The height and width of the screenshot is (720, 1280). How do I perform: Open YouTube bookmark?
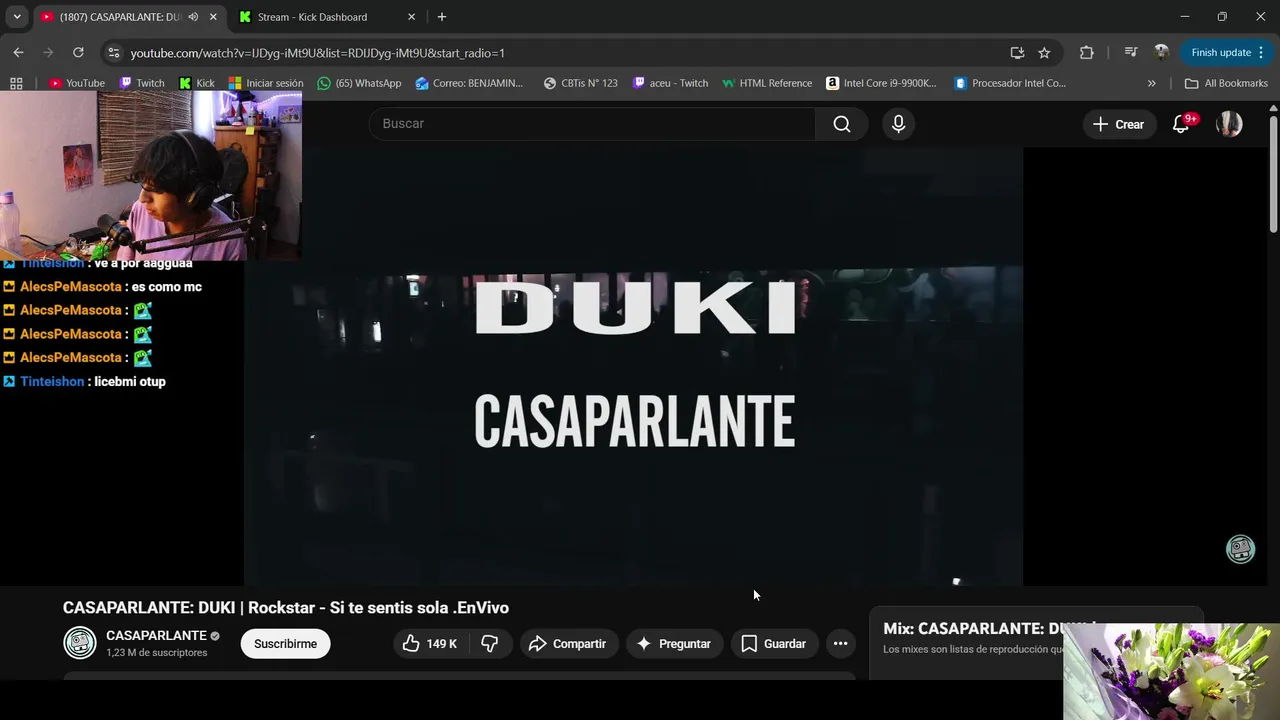pos(77,83)
